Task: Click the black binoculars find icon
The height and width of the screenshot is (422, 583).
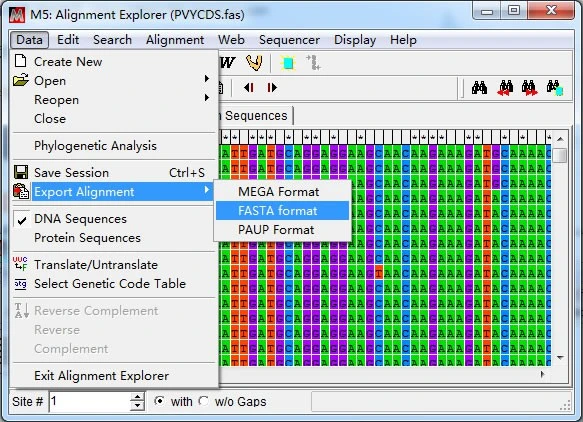Action: pyautogui.click(x=479, y=88)
